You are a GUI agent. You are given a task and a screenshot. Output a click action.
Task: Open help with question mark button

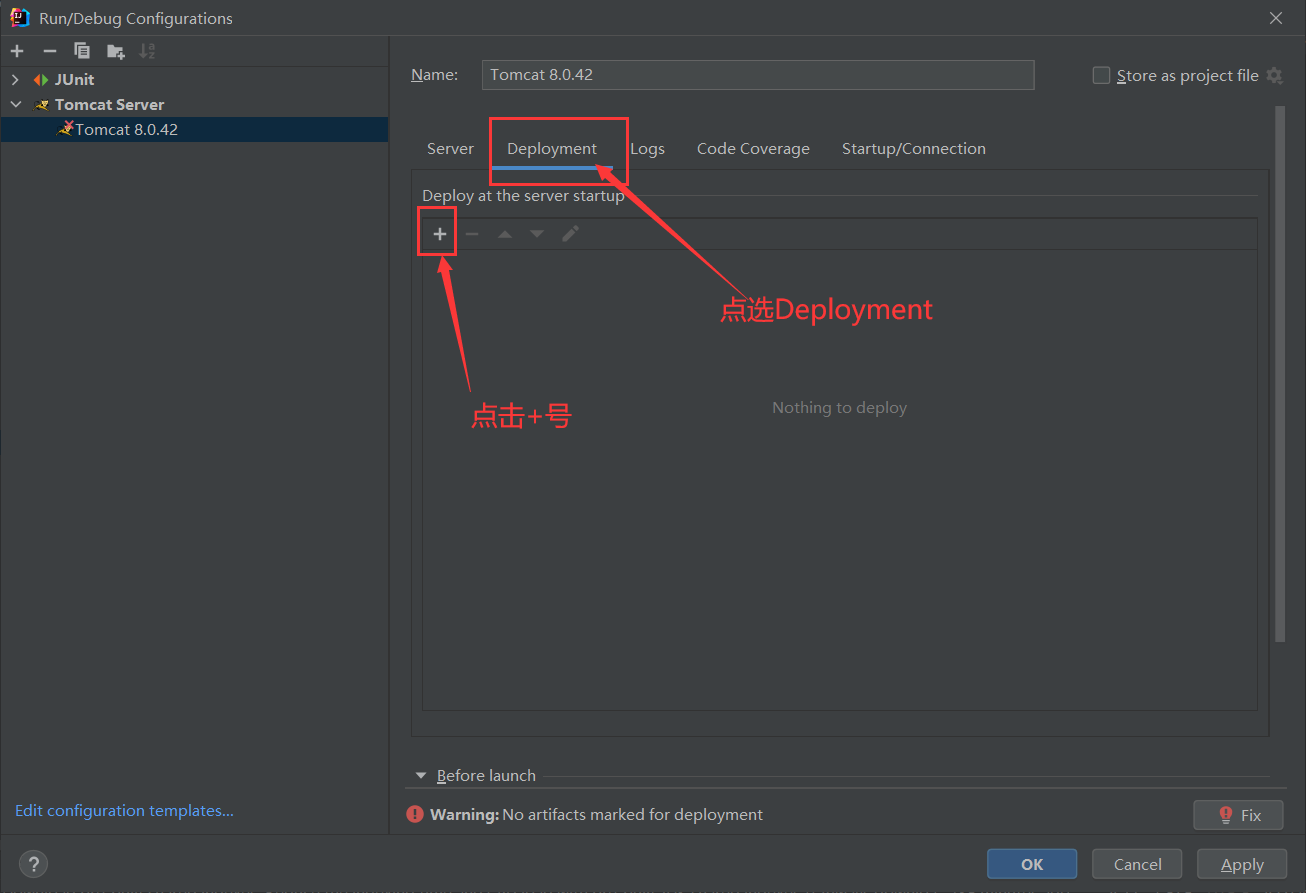tap(33, 864)
